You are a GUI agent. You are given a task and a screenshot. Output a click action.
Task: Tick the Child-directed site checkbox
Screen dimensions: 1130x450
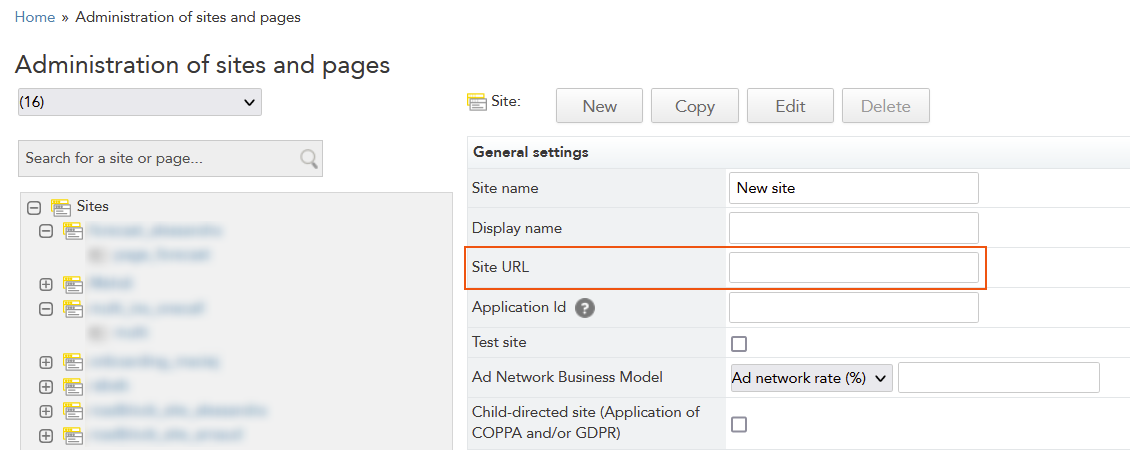coord(739,424)
